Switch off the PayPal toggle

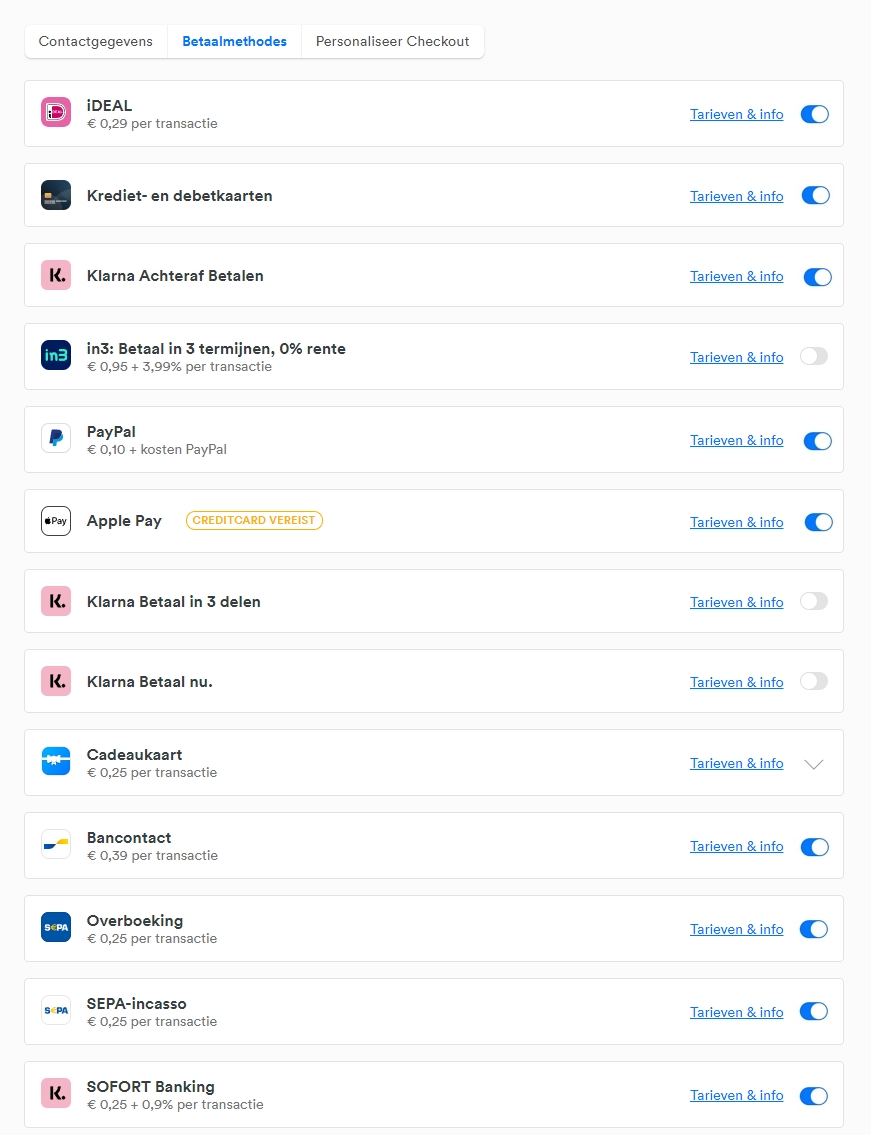(817, 440)
